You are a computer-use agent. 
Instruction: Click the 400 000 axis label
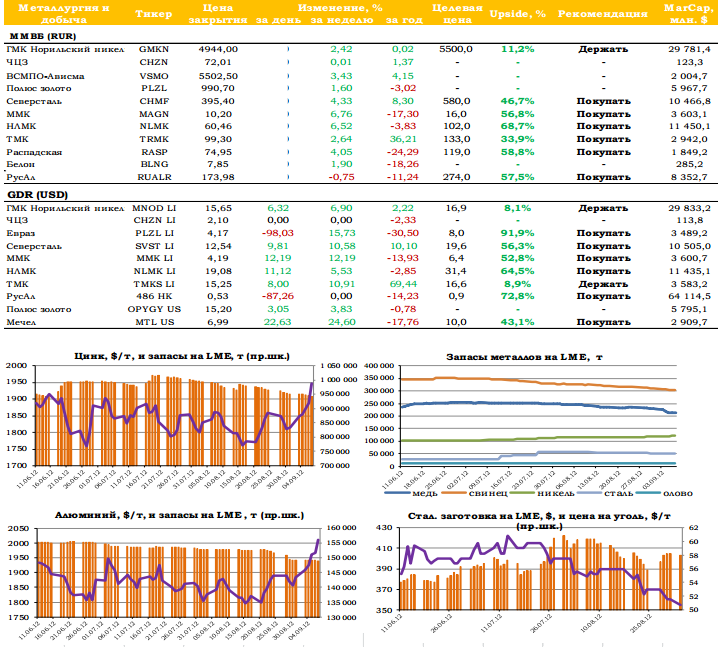point(379,365)
